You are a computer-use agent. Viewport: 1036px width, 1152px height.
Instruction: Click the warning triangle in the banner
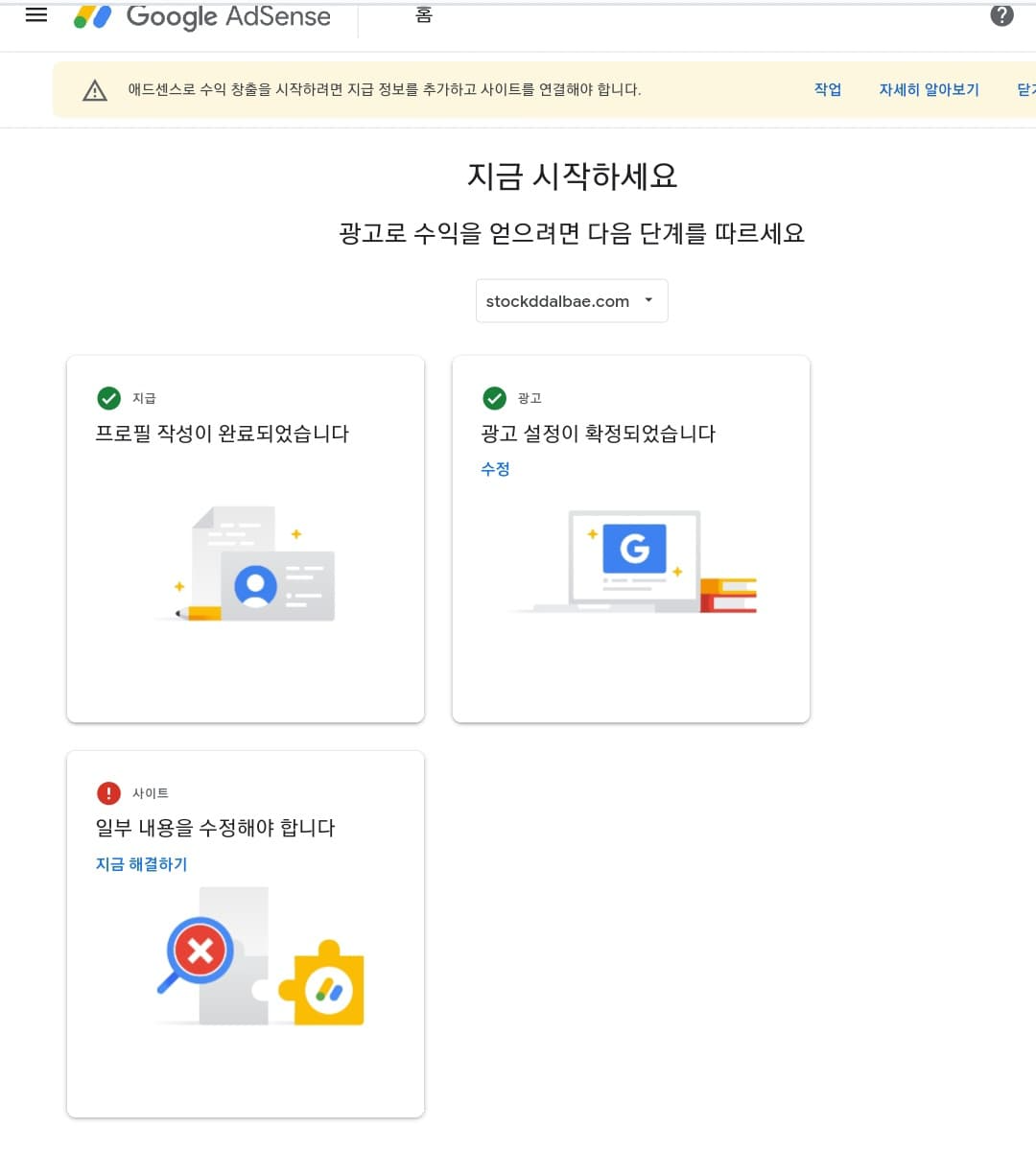click(95, 89)
